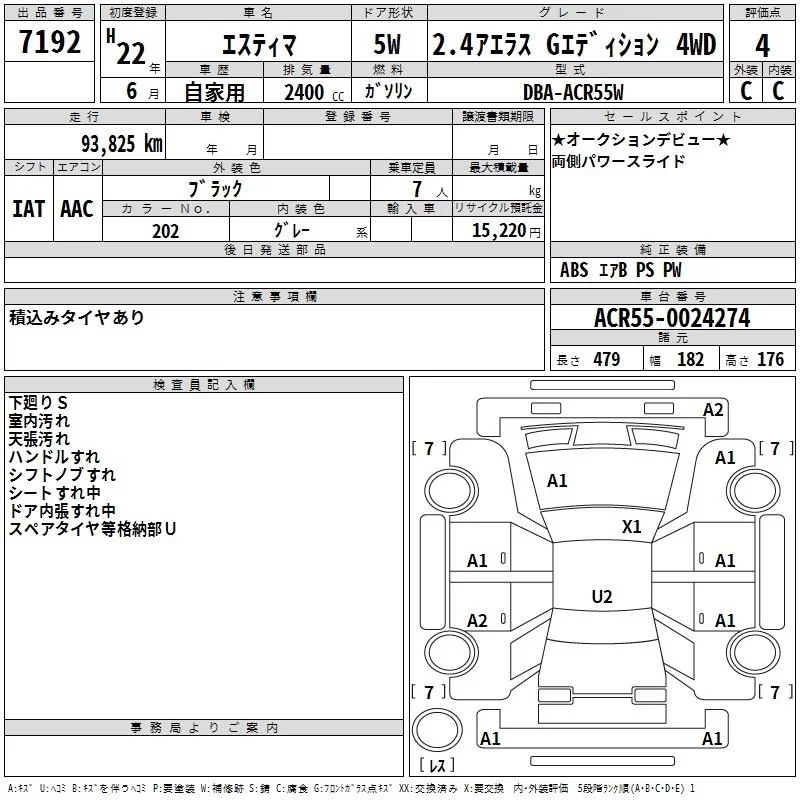Select the exterior color ブラック
The height and width of the screenshot is (800, 800).
point(215,189)
